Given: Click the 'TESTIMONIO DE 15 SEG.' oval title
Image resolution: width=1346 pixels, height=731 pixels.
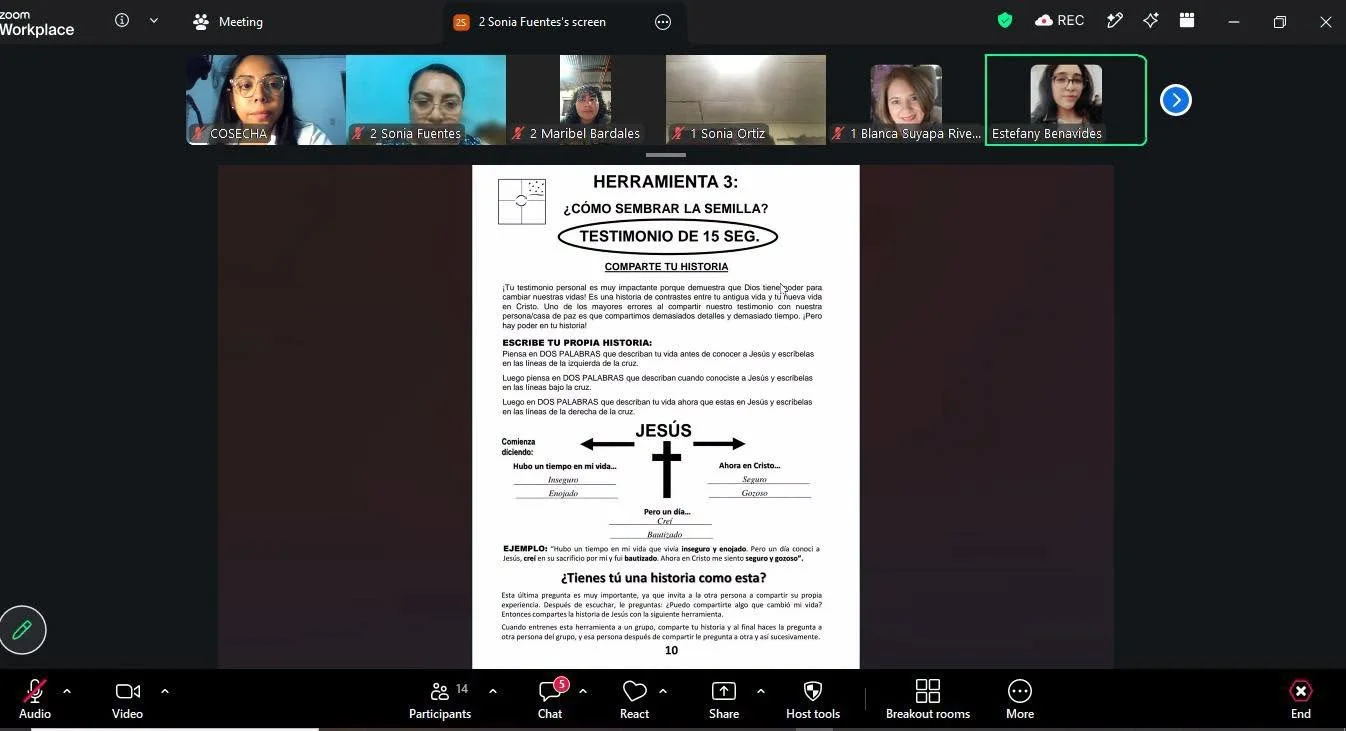Looking at the screenshot, I should pos(667,237).
